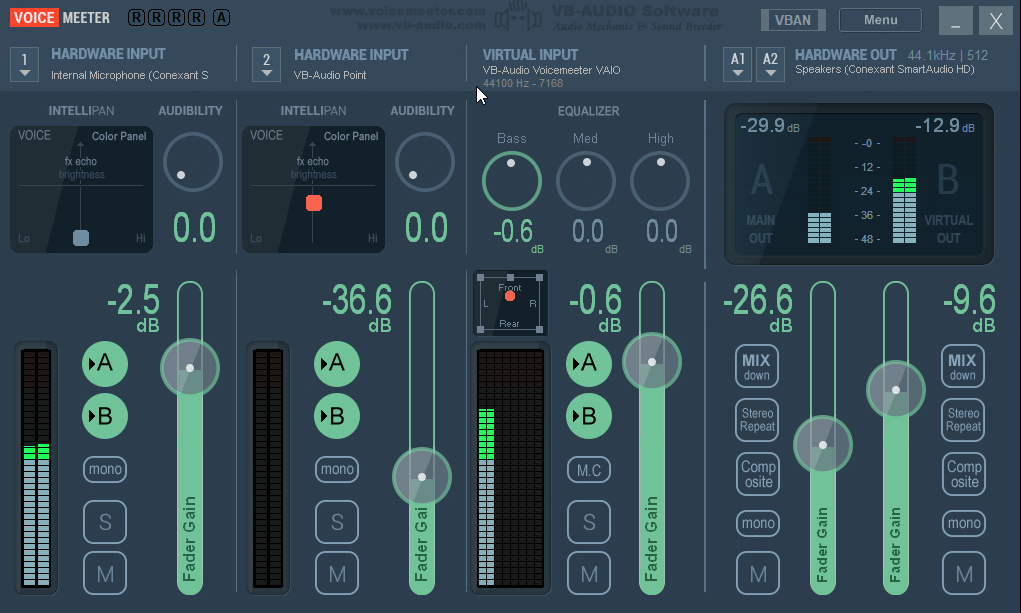The height and width of the screenshot is (613, 1021).
Task: Click the first R restart indicator
Action: pos(136,18)
